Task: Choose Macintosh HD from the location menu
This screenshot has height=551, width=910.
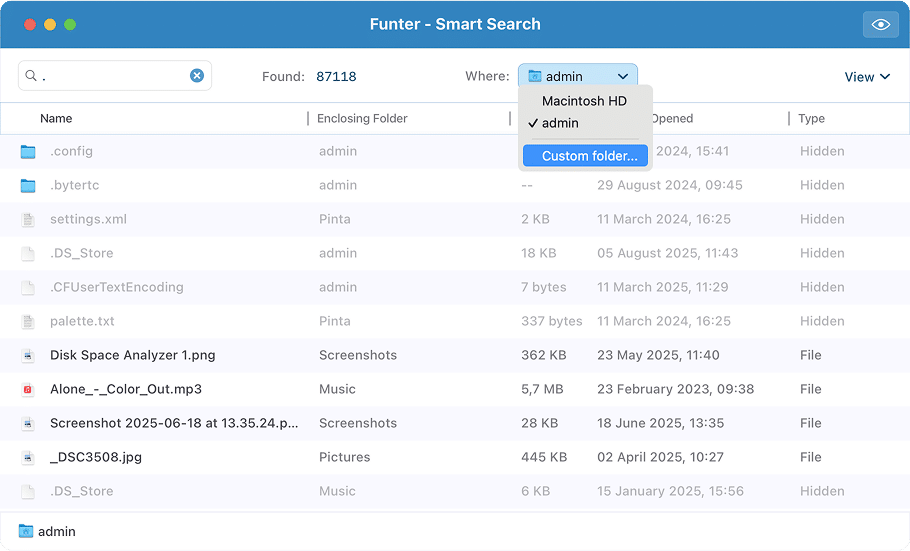Action: pos(584,101)
